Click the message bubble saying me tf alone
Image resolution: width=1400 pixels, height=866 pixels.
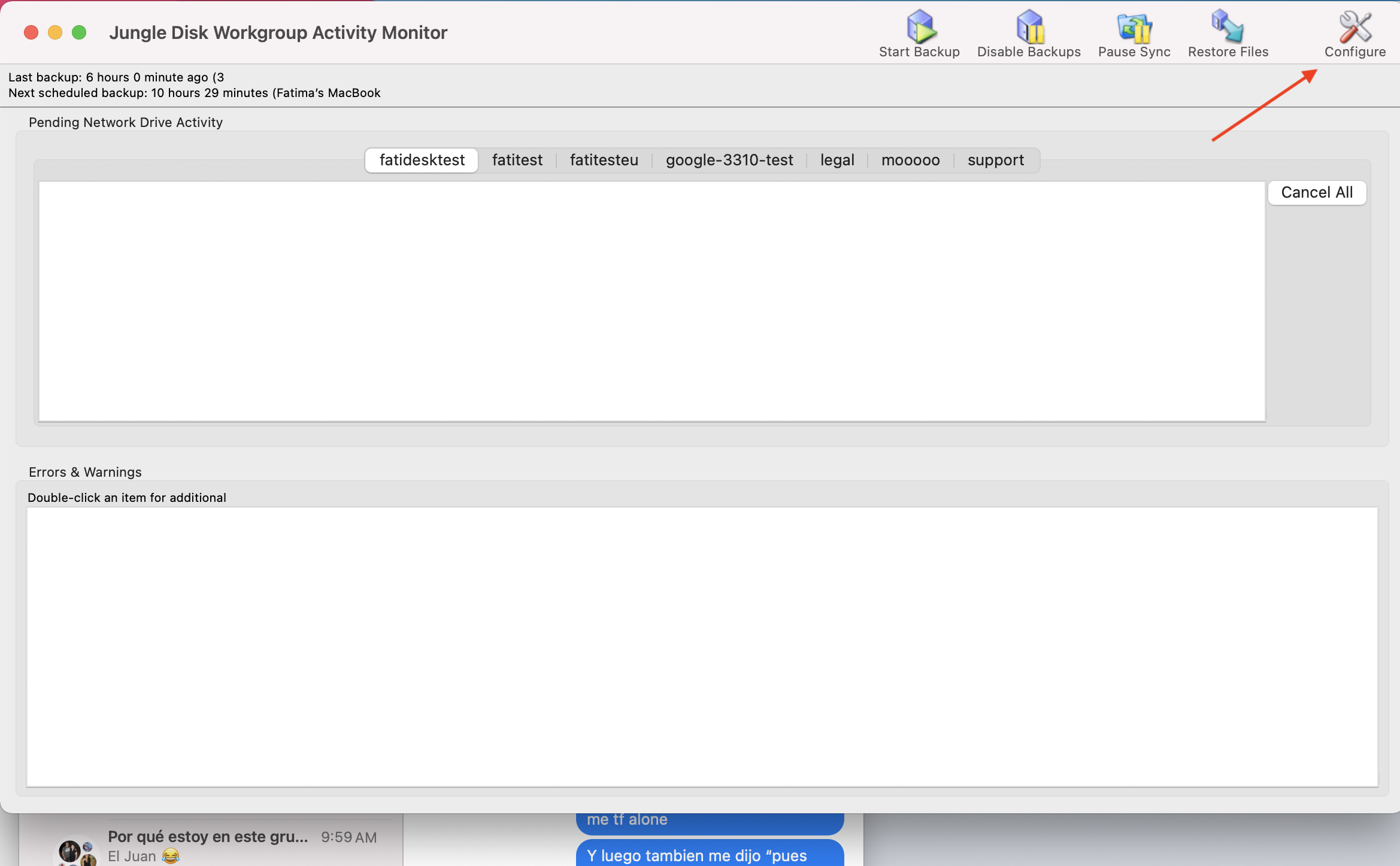point(709,820)
